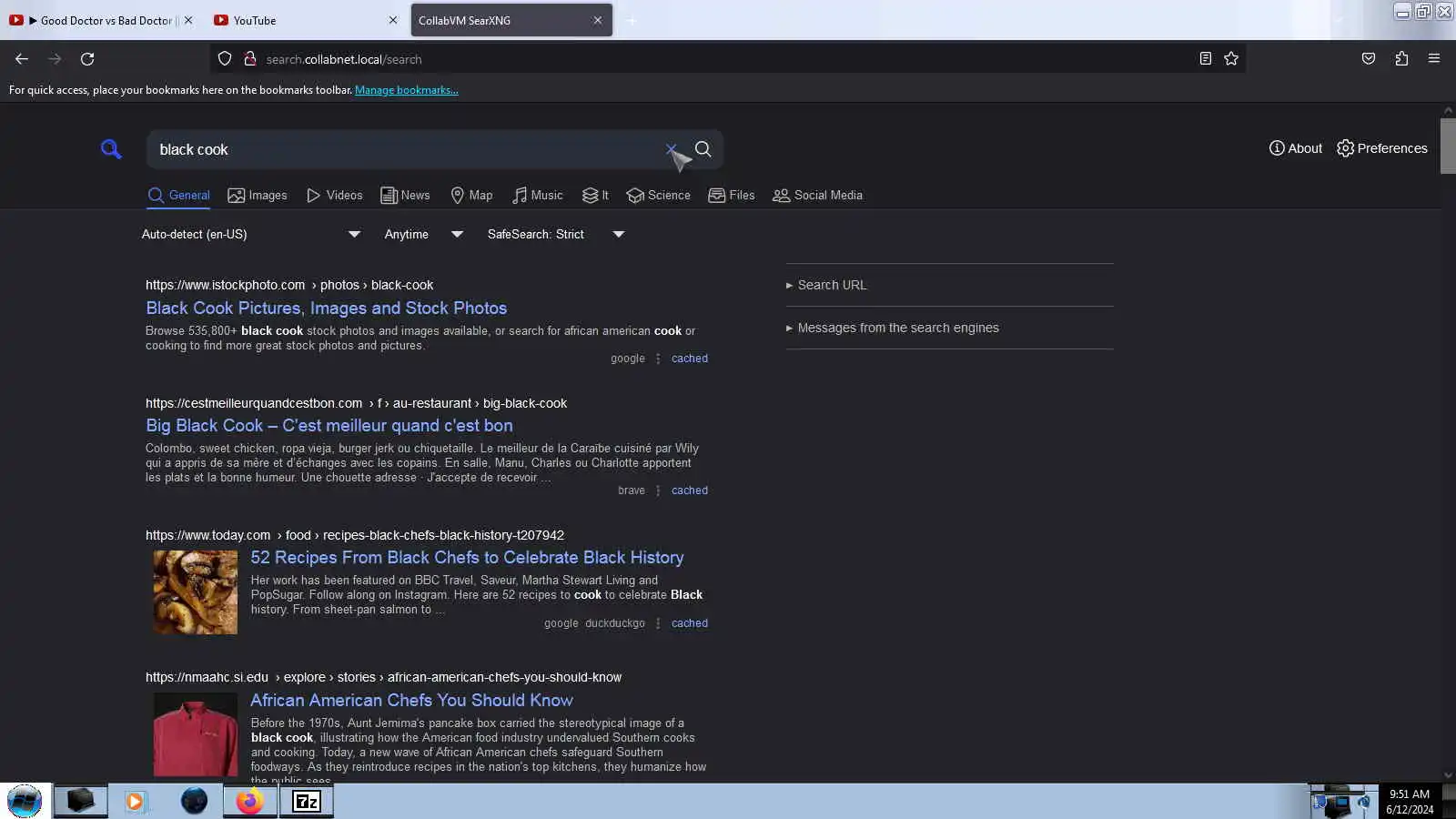Select the General search category
The width and height of the screenshot is (1456, 819).
[178, 195]
